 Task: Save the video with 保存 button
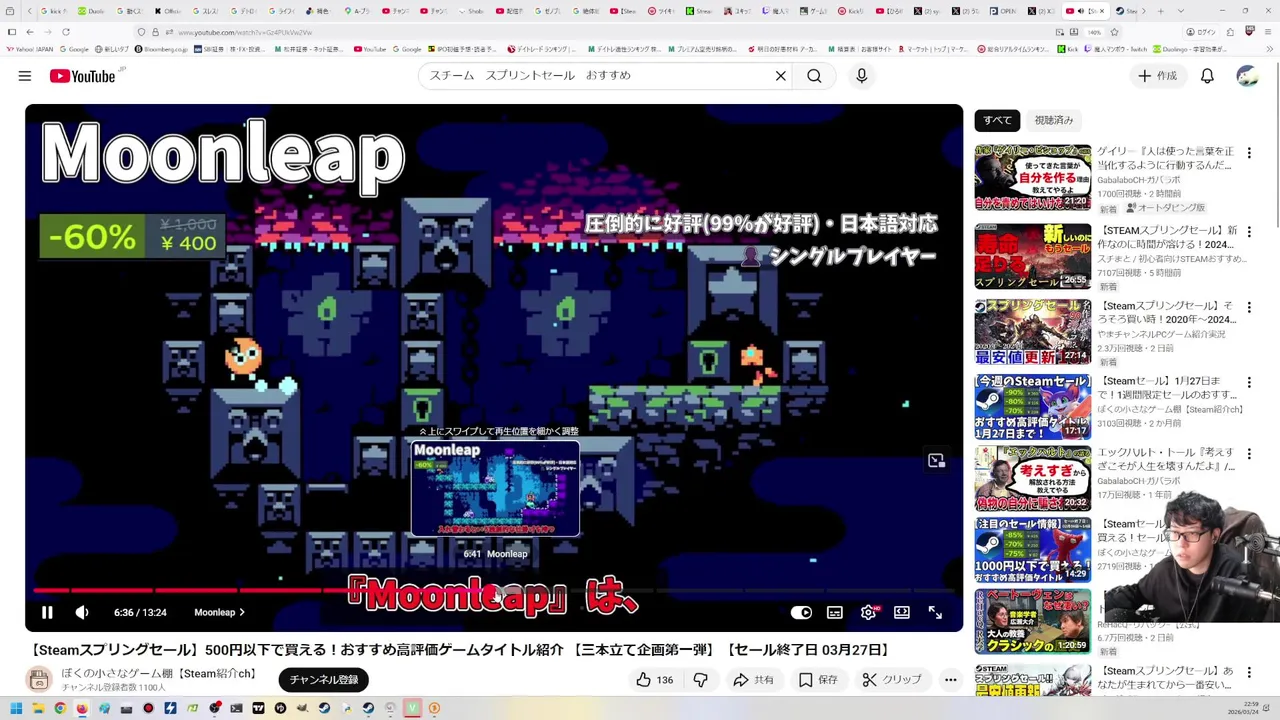pos(817,680)
